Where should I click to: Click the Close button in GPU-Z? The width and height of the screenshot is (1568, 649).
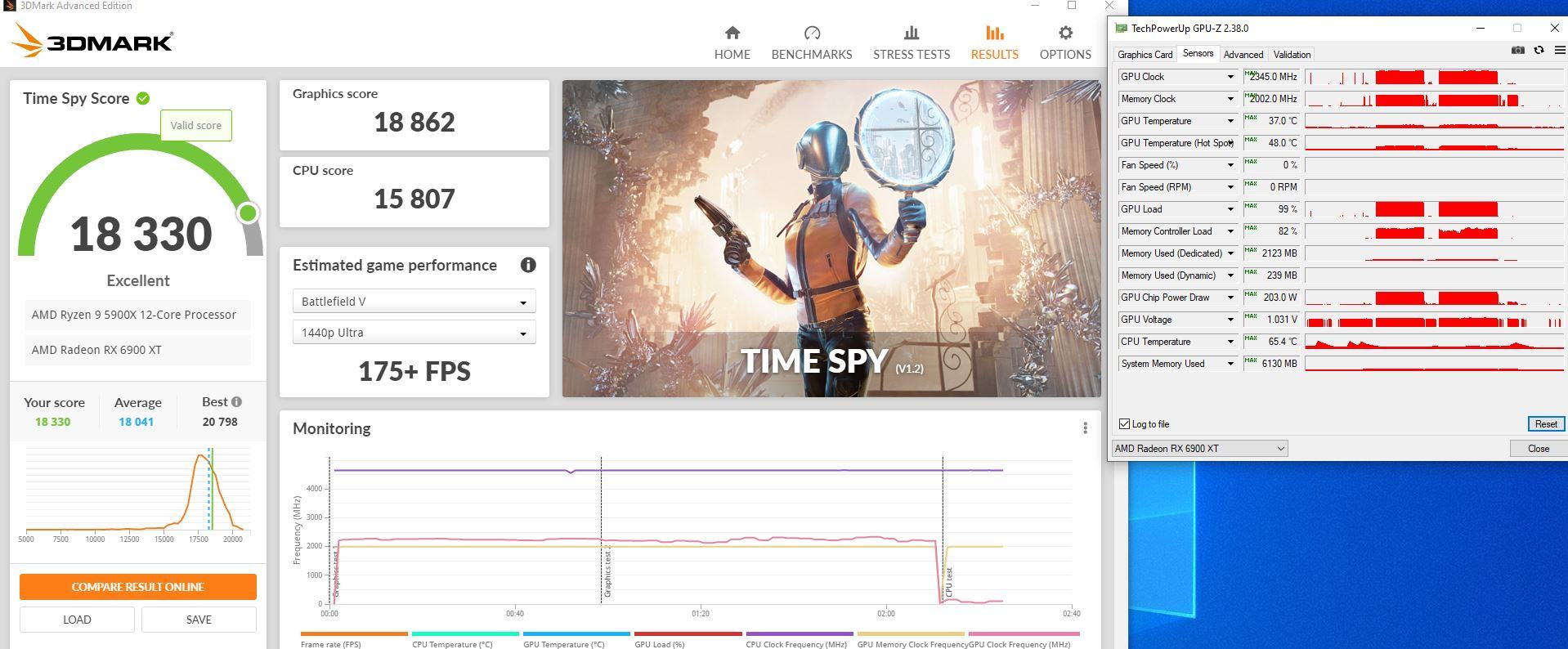point(1538,448)
